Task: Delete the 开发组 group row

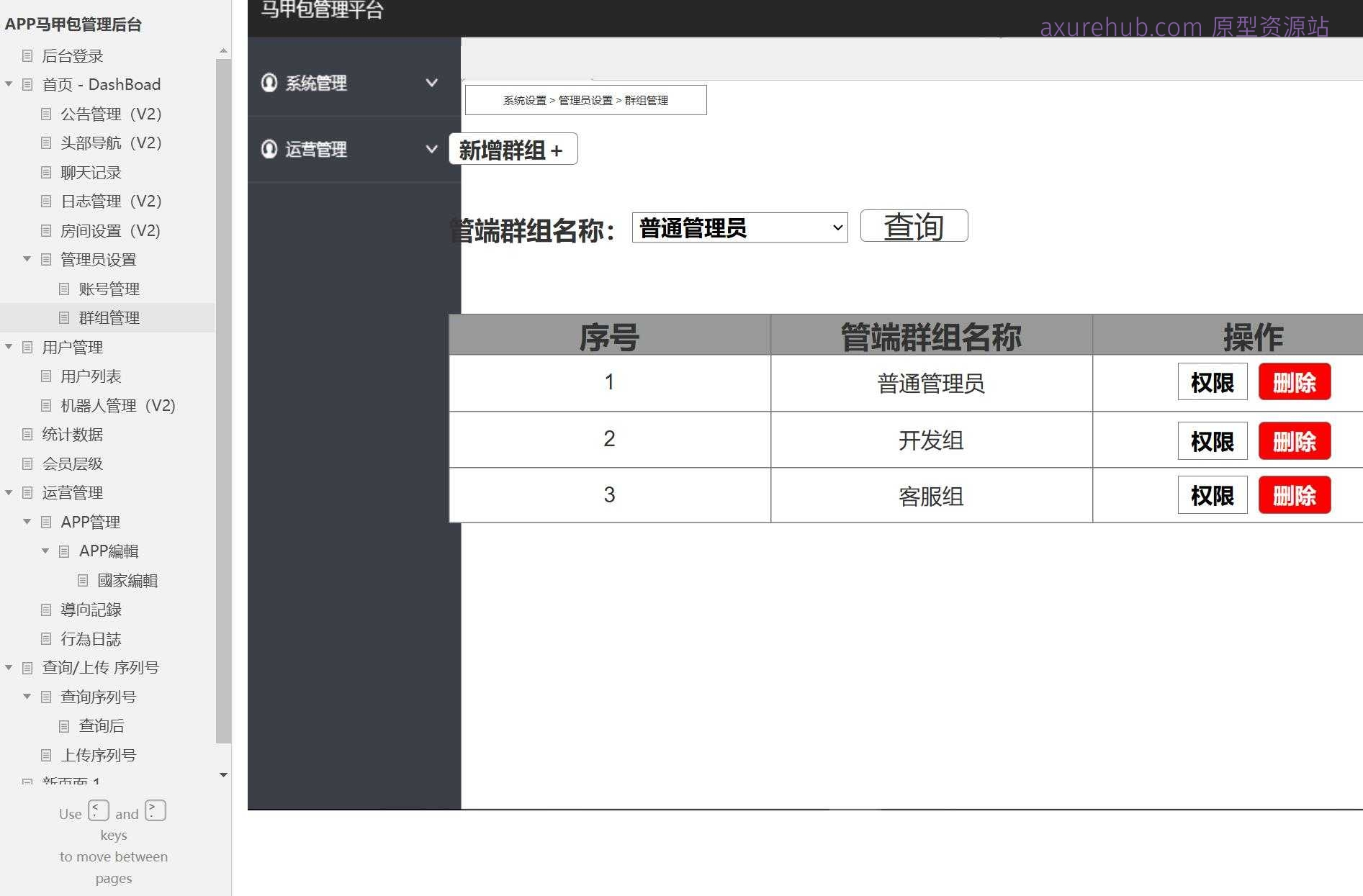Action: point(1294,440)
